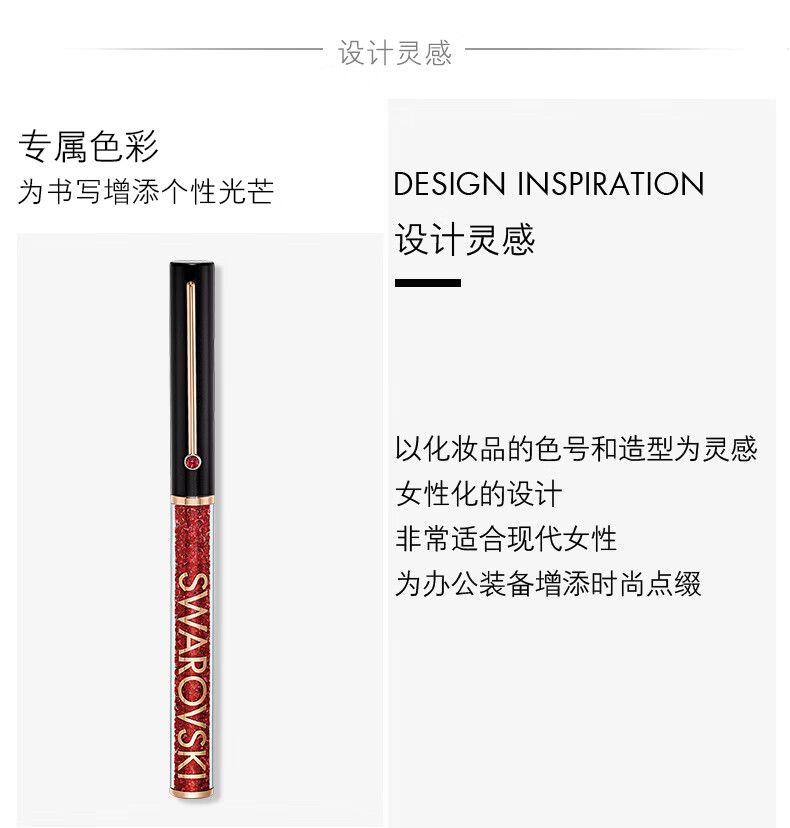
Task: Click the DESIGN INSPIRATION English title
Action: click(549, 184)
